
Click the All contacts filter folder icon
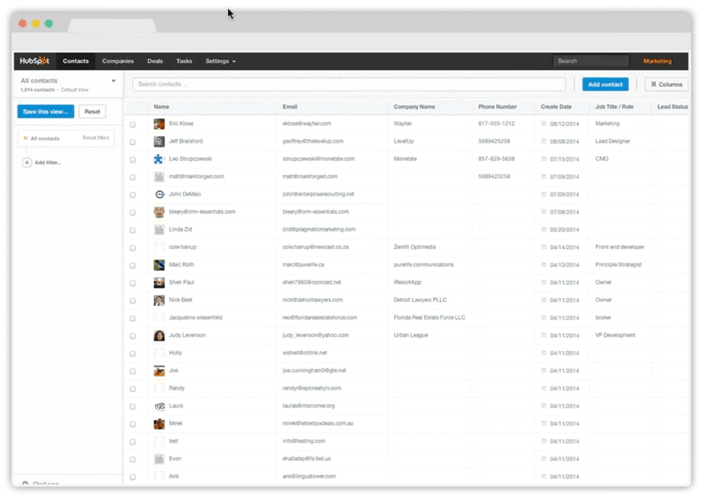coord(25,138)
